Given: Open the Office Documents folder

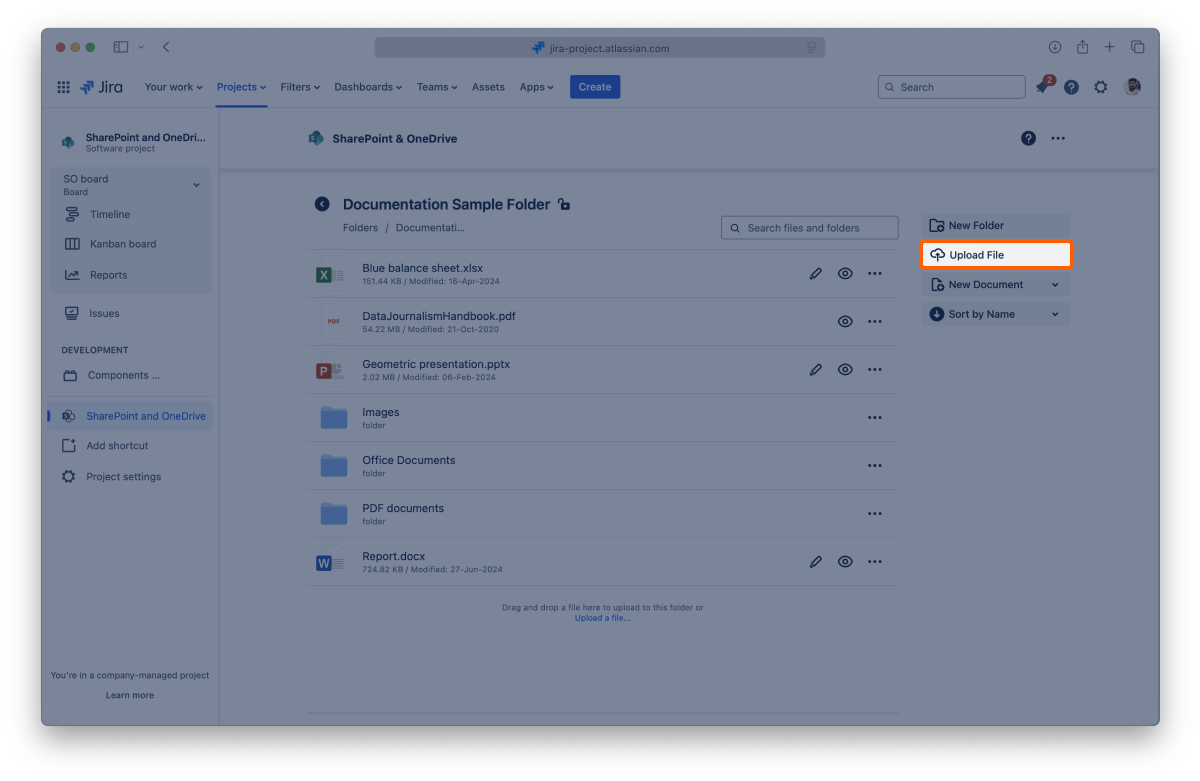Looking at the screenshot, I should pos(408,460).
